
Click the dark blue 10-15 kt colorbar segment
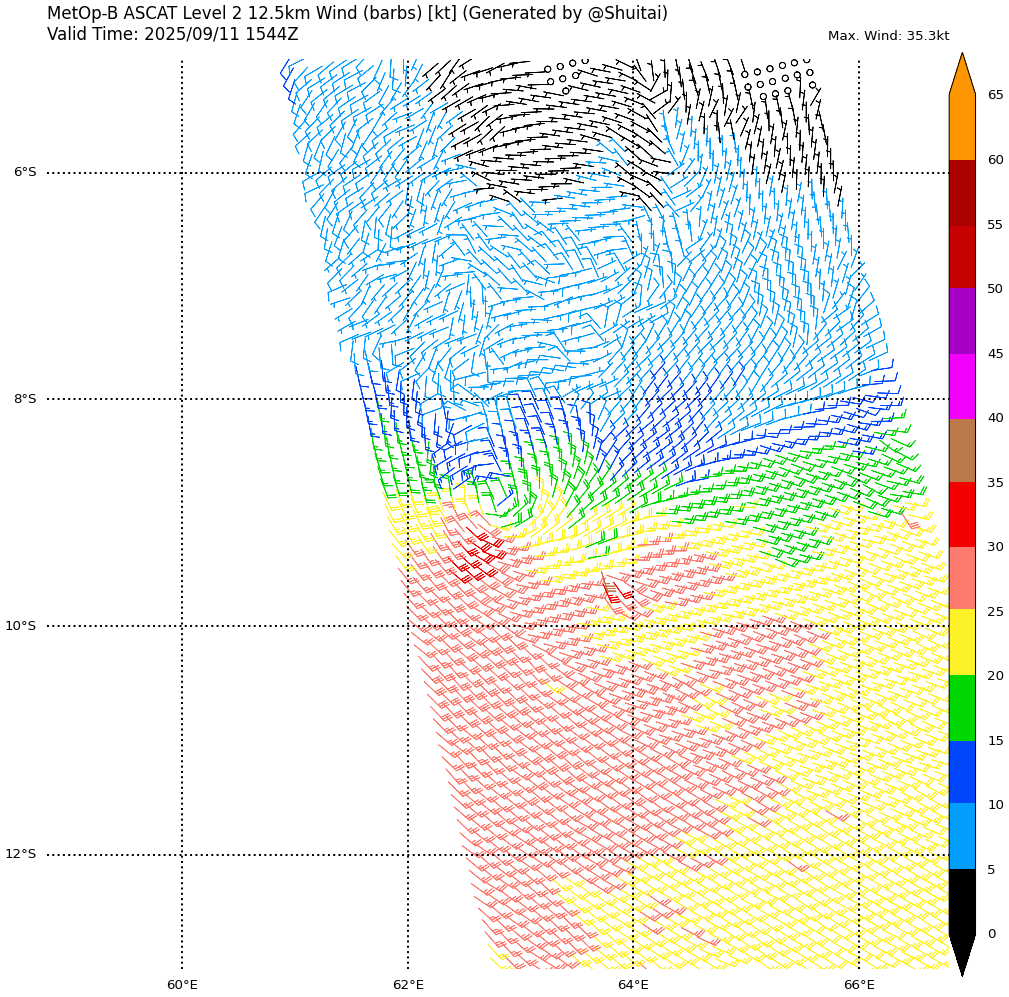pos(962,772)
